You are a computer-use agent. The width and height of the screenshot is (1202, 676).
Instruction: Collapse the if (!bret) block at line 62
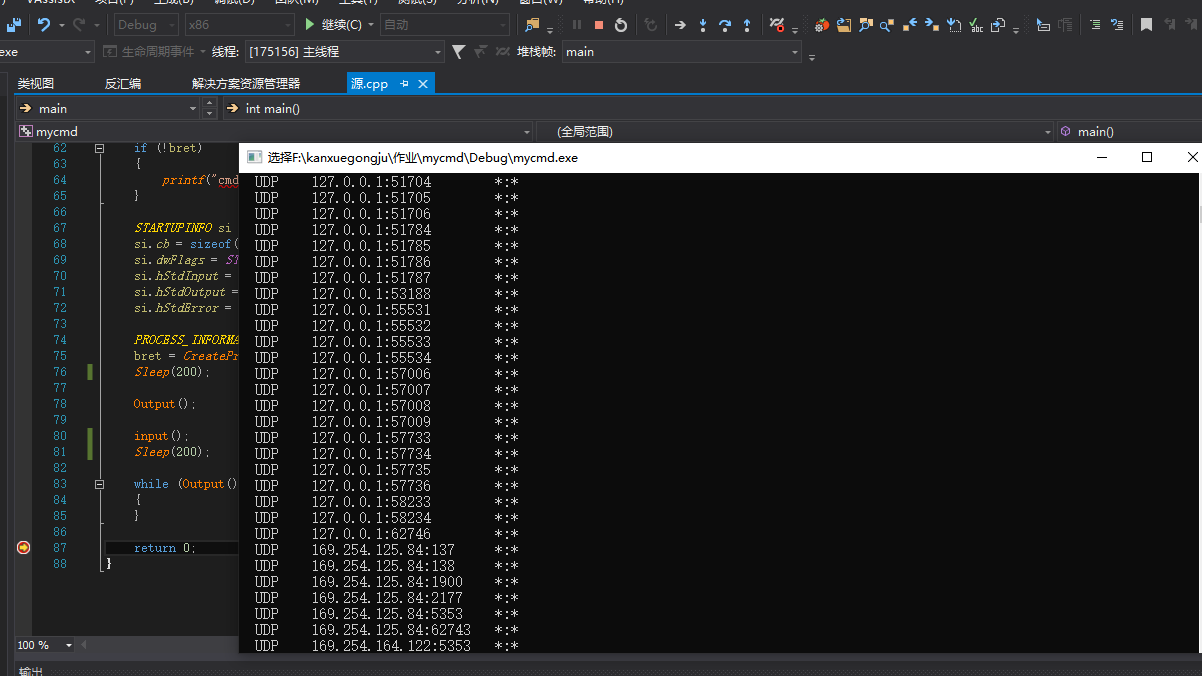pos(99,148)
